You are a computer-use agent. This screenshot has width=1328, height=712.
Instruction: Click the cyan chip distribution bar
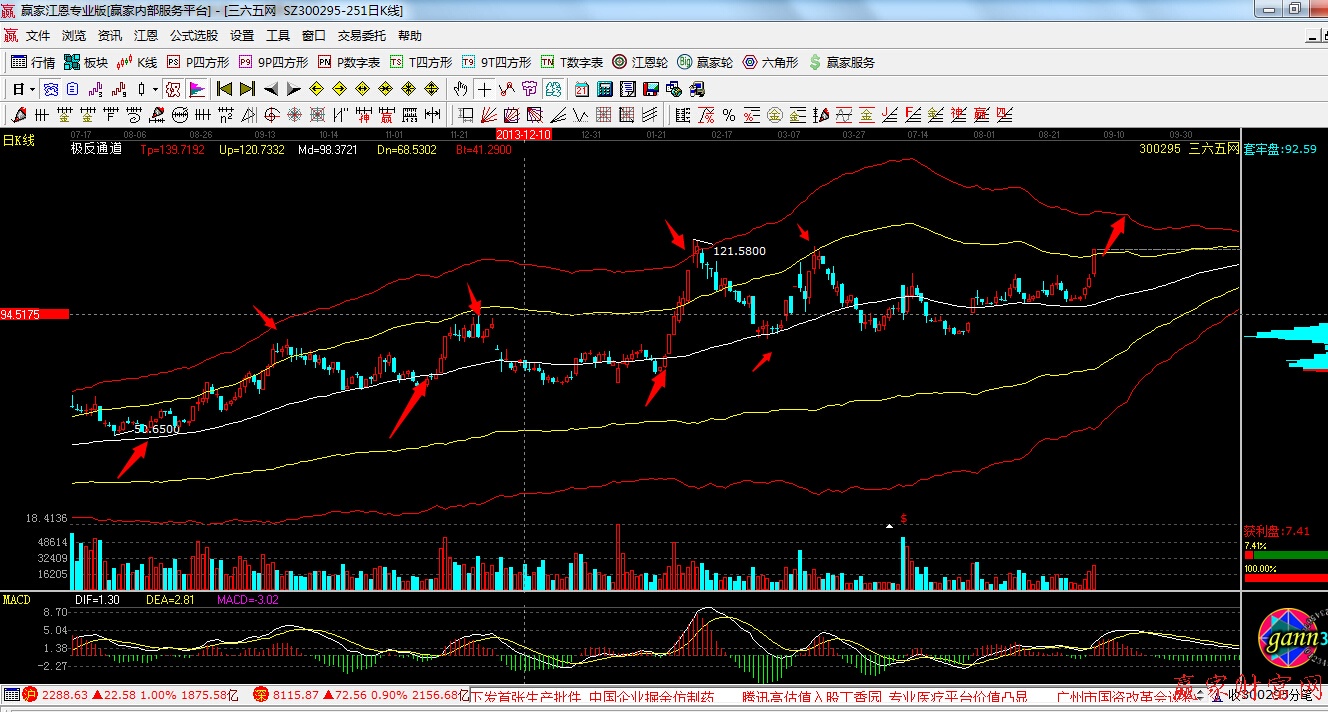[x=1290, y=335]
